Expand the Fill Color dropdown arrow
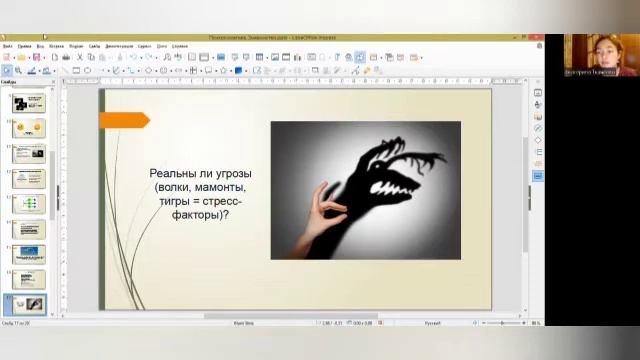 click(54, 71)
